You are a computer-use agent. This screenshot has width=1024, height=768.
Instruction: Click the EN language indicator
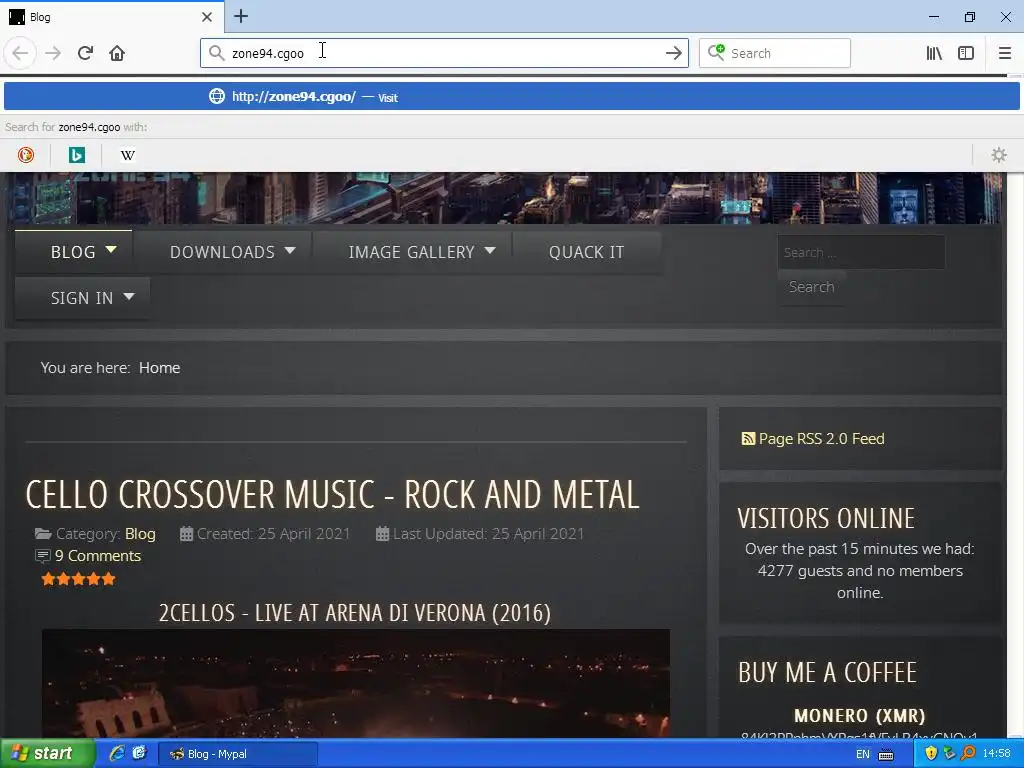click(862, 754)
